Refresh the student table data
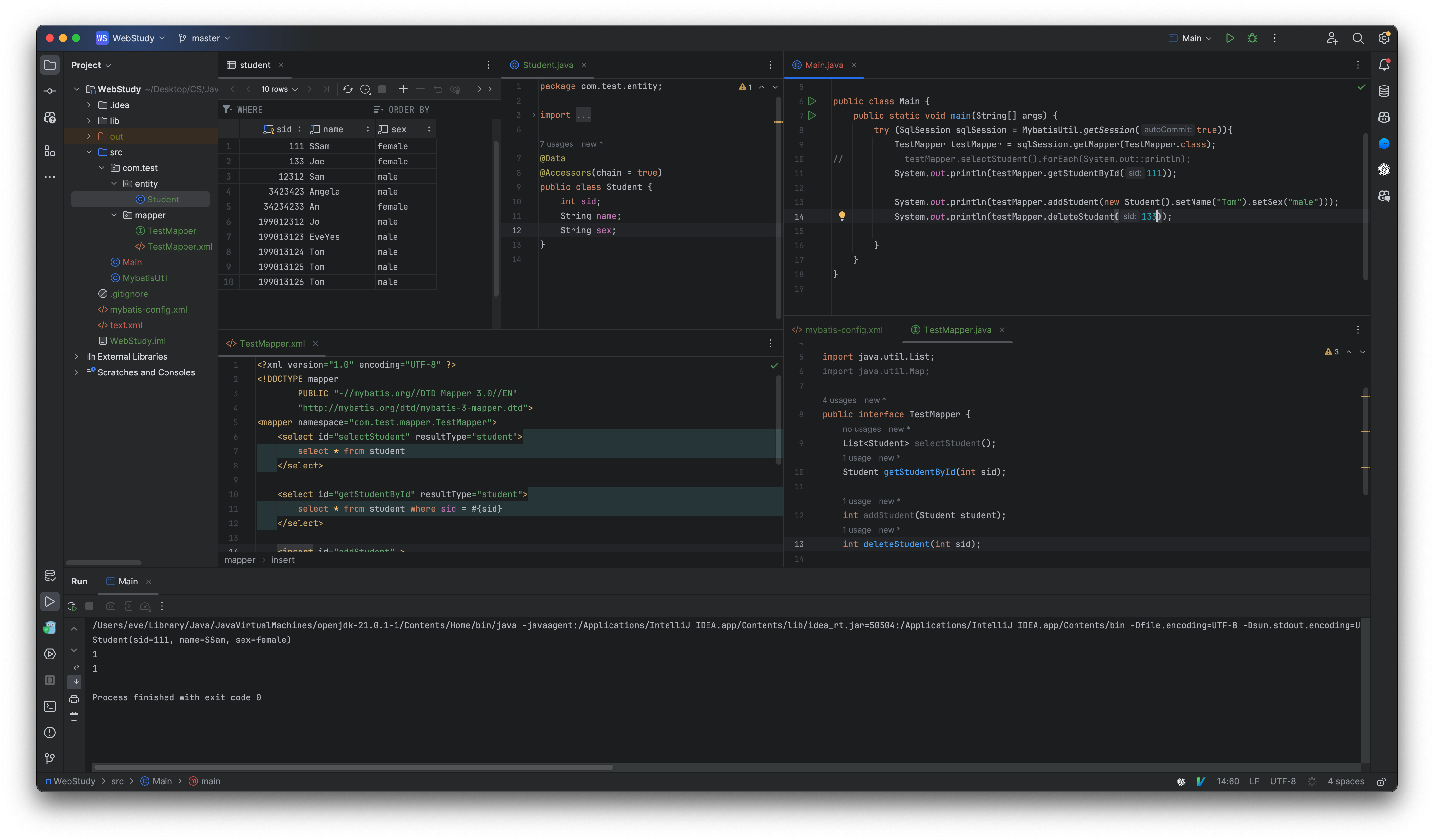This screenshot has width=1434, height=840. click(348, 89)
